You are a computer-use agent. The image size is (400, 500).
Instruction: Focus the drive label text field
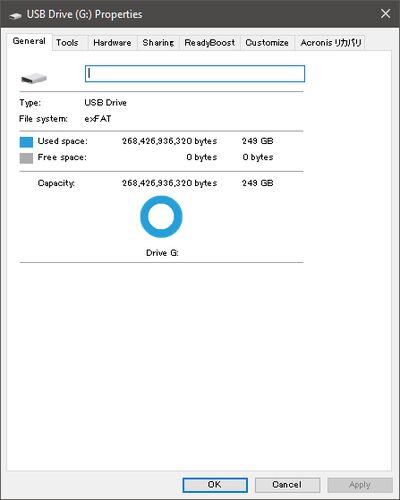click(195, 74)
